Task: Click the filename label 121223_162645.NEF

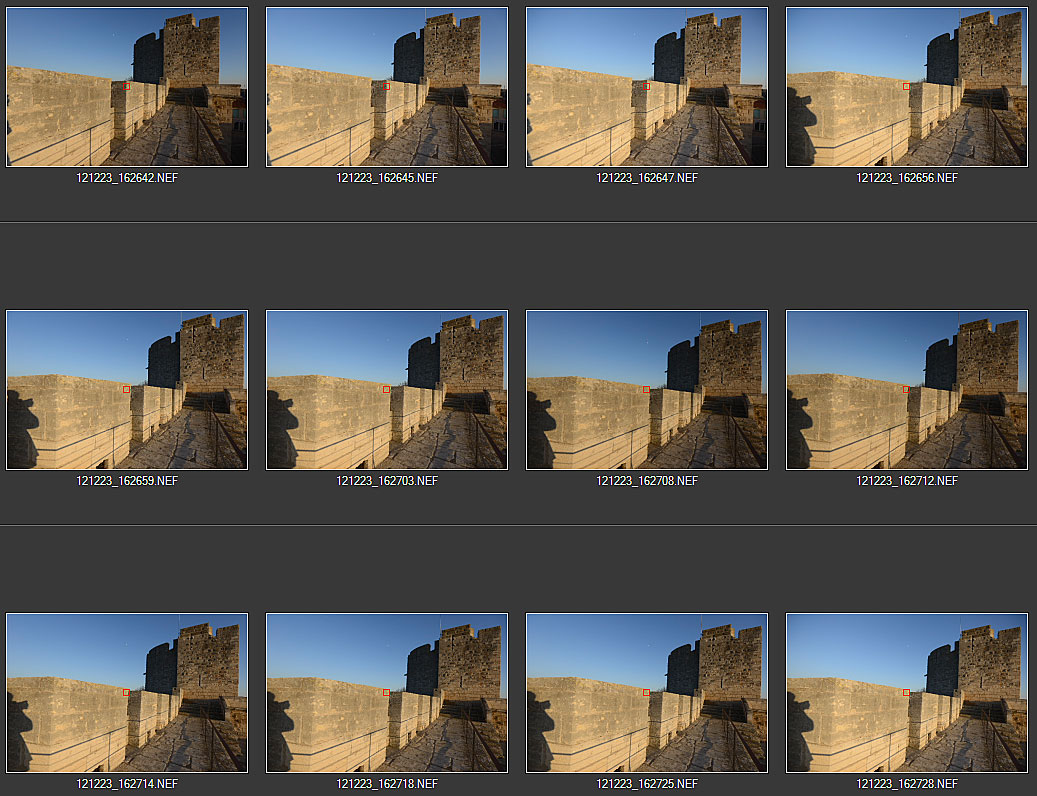Action: (387, 178)
